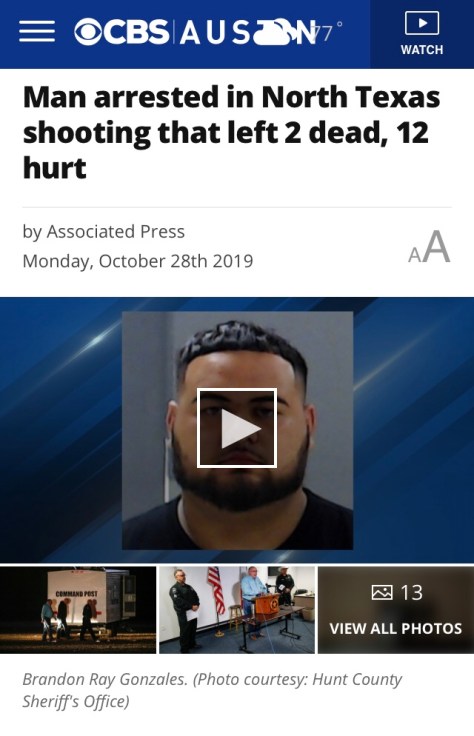Click the Brandon Ray Gonzales photo caption
The width and height of the screenshot is (474, 736).
pos(212,690)
